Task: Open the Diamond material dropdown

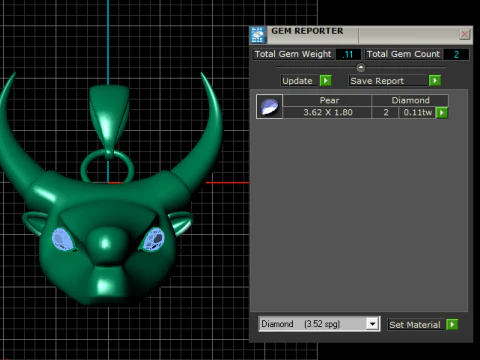Action: coord(372,324)
